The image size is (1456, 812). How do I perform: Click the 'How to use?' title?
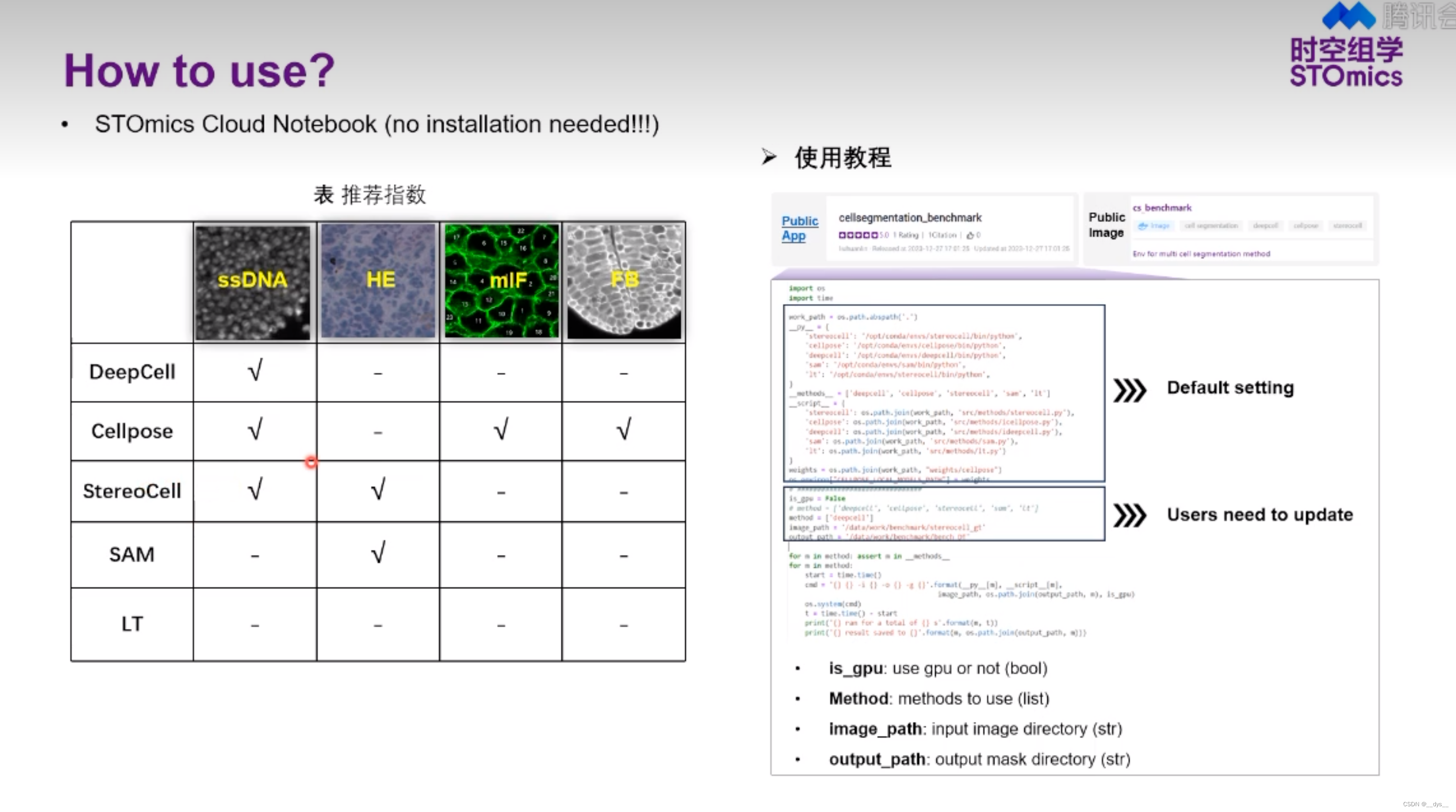tap(199, 70)
